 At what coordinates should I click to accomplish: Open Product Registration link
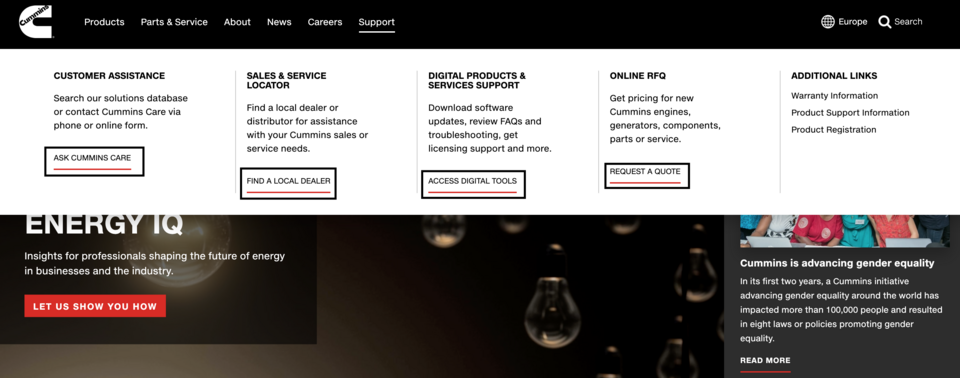coord(834,130)
